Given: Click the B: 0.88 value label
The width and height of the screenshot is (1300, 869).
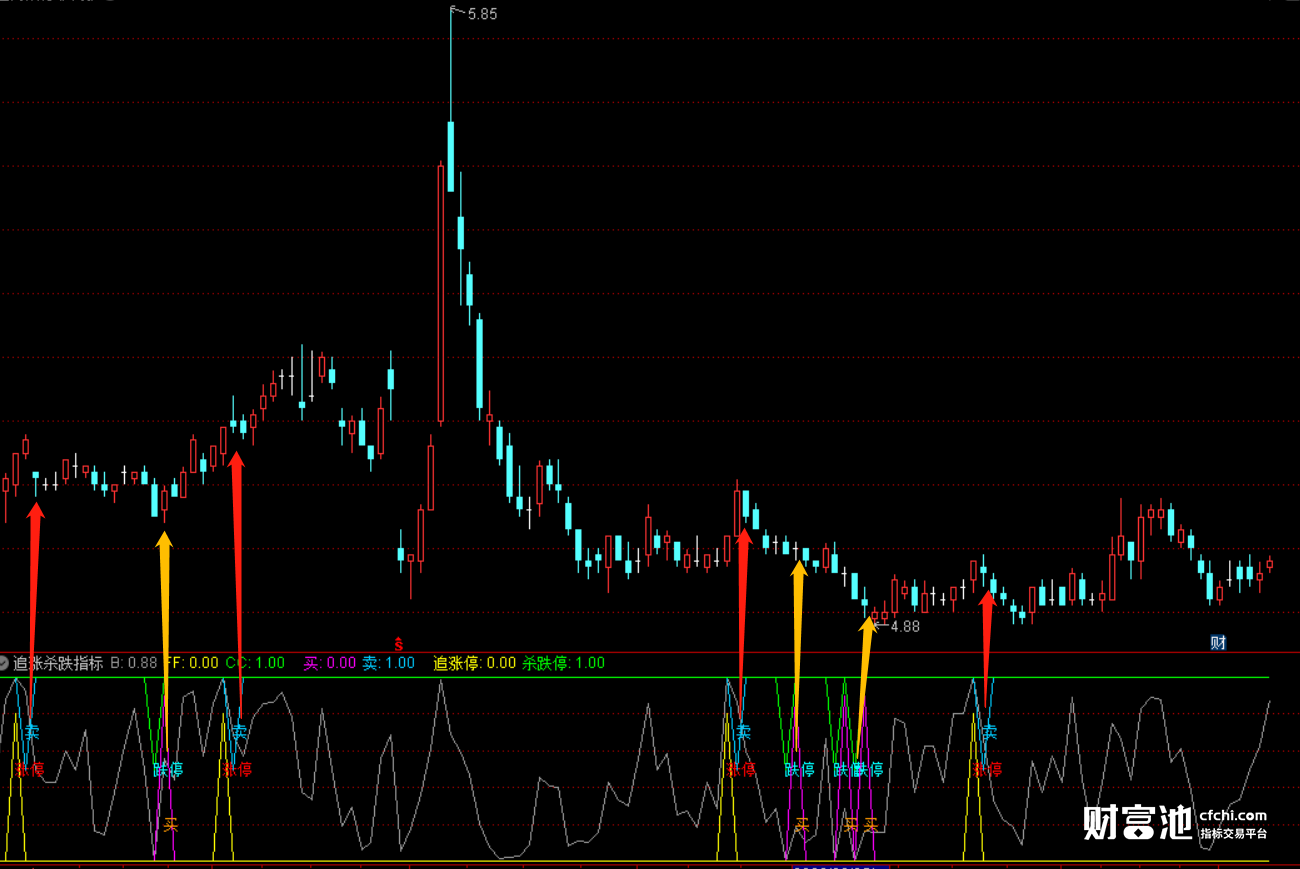Looking at the screenshot, I should click(x=134, y=663).
